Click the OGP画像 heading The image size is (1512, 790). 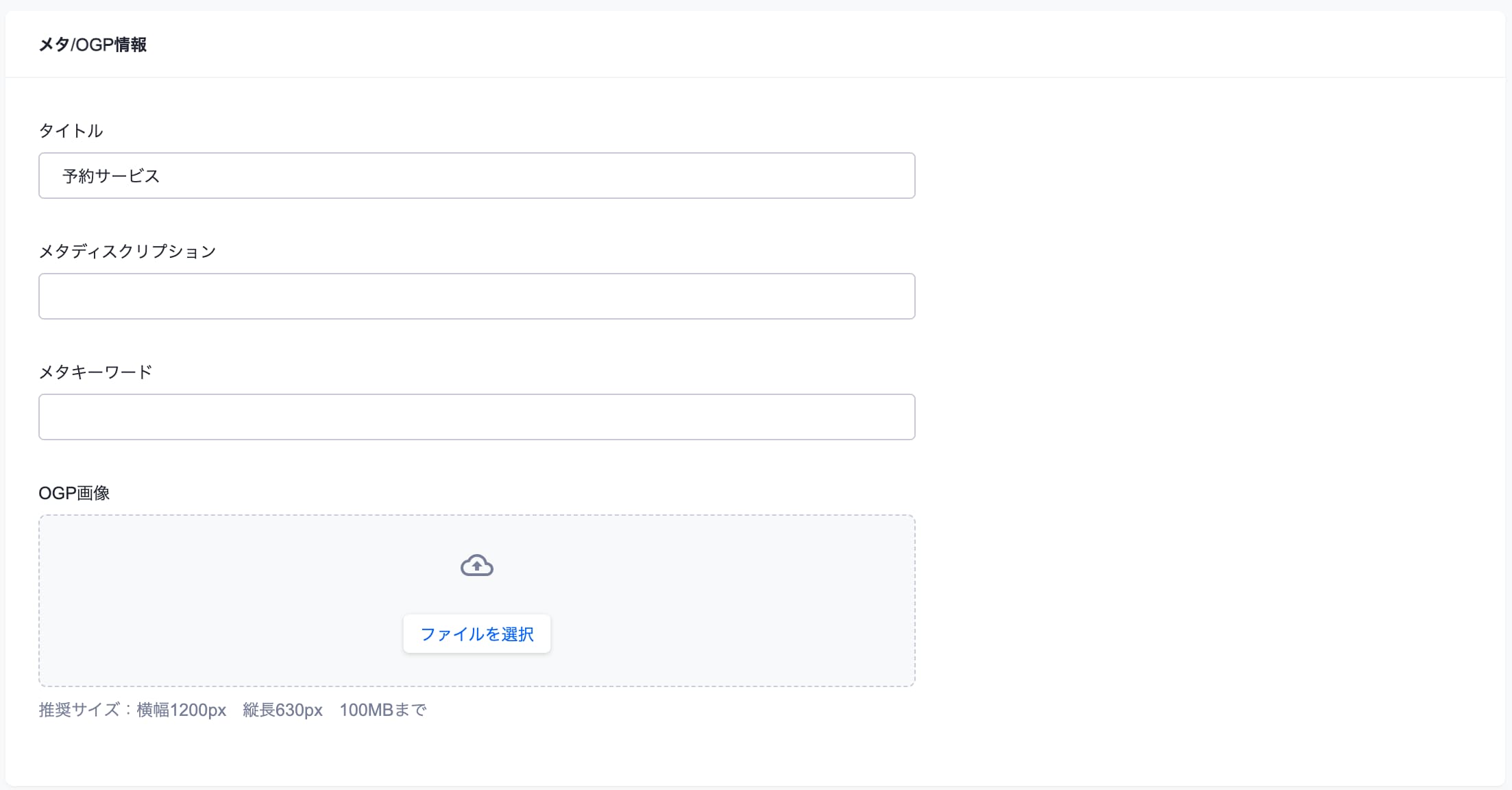click(74, 492)
